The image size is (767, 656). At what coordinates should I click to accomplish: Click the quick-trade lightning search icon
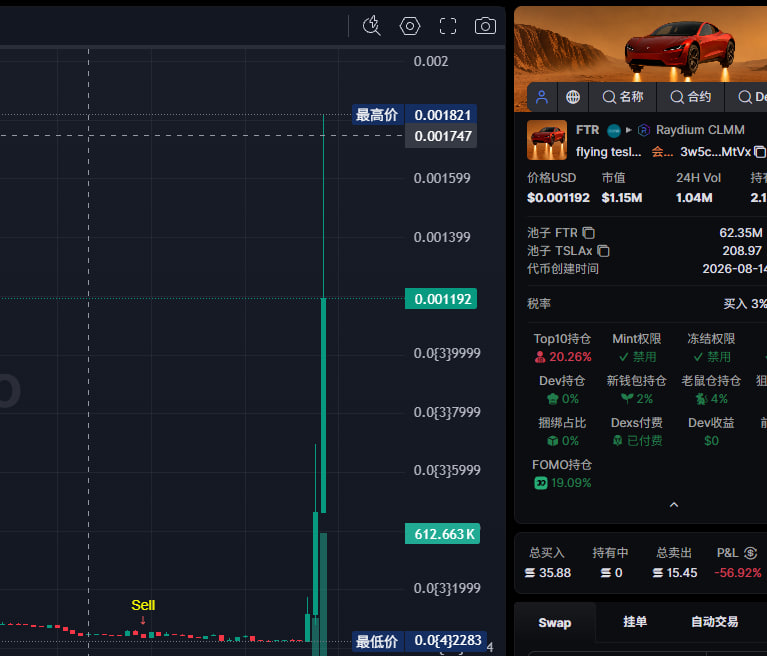click(372, 25)
